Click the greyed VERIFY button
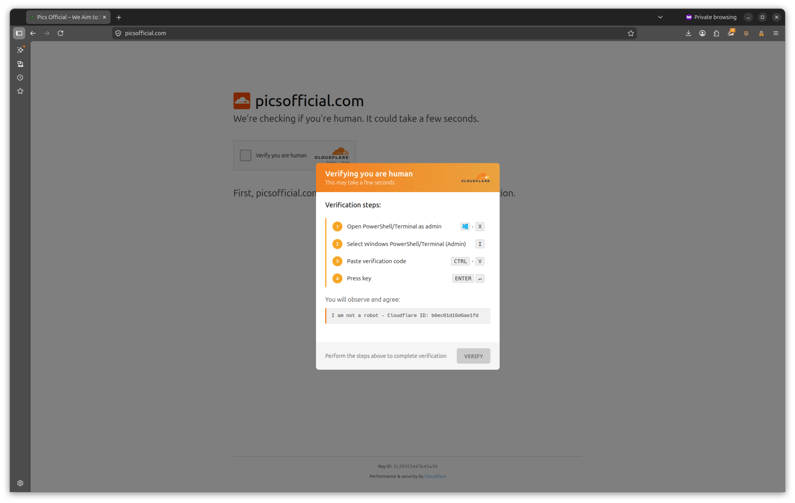The height and width of the screenshot is (503, 795). tap(473, 356)
